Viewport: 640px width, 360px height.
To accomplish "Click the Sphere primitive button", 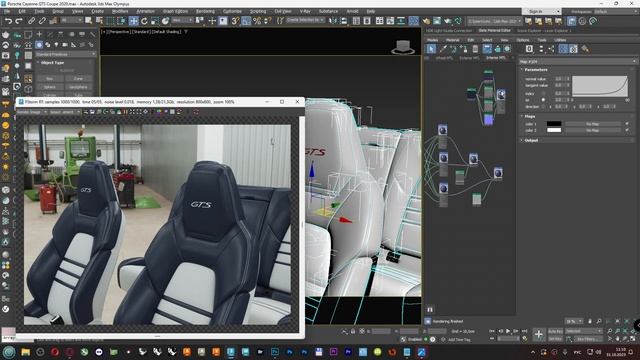I will click(x=49, y=87).
